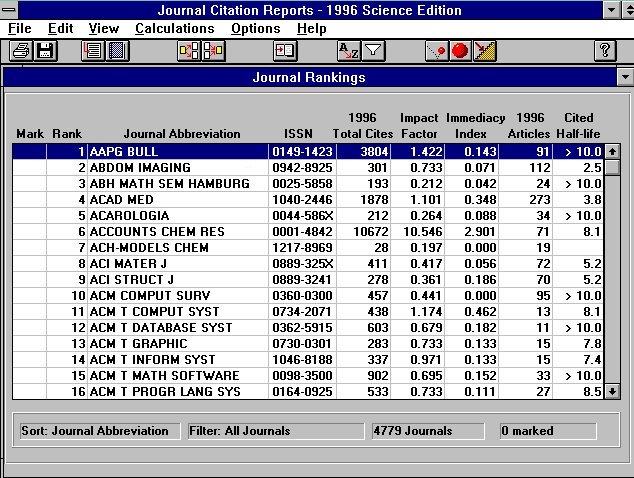Image resolution: width=634 pixels, height=478 pixels.
Task: Click the second yellow boxes diagram icon
Action: pos(213,51)
